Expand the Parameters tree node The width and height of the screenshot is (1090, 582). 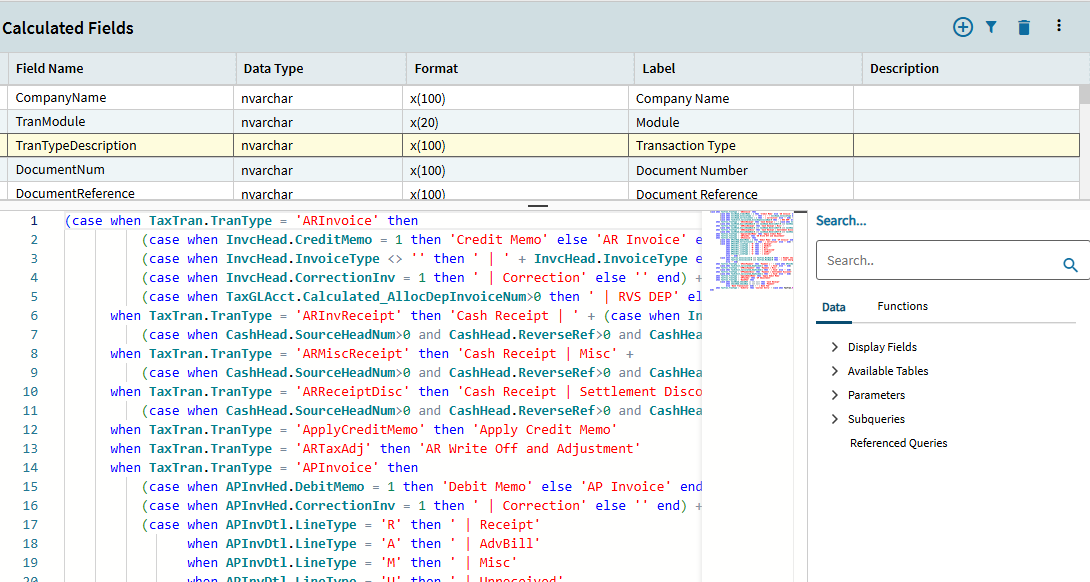click(835, 395)
